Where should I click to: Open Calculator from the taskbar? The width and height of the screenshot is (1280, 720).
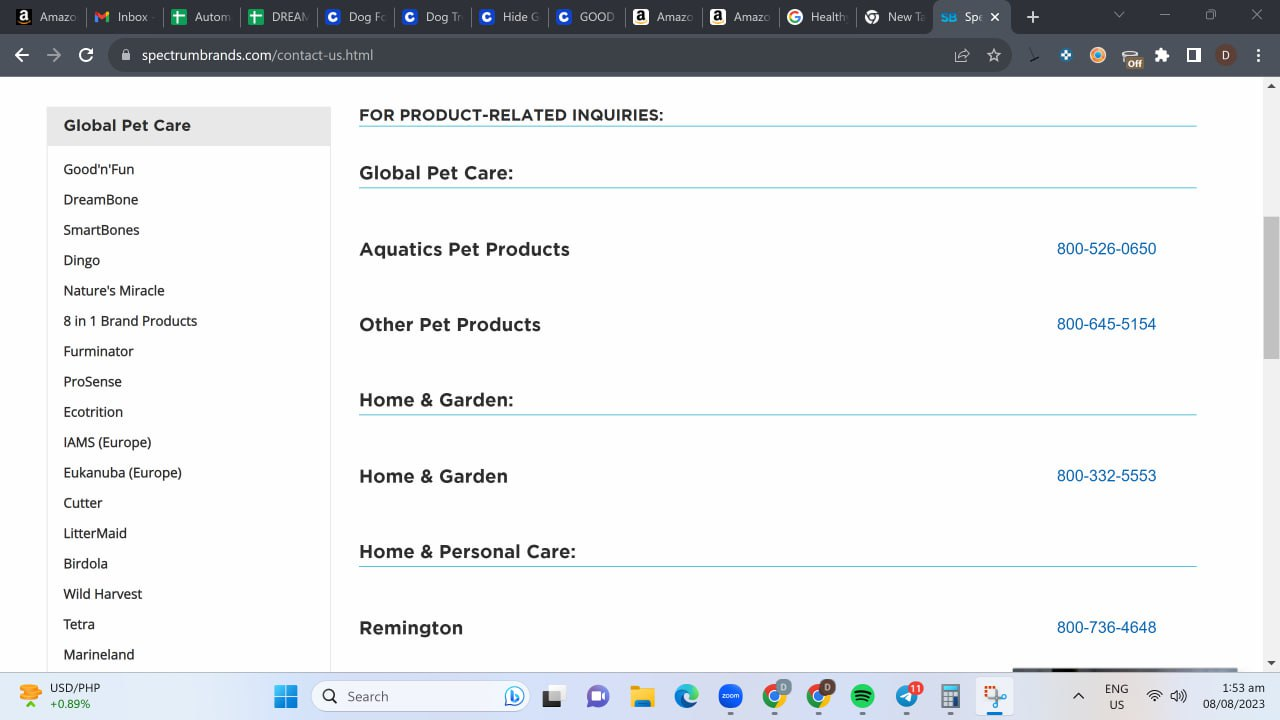tap(950, 696)
